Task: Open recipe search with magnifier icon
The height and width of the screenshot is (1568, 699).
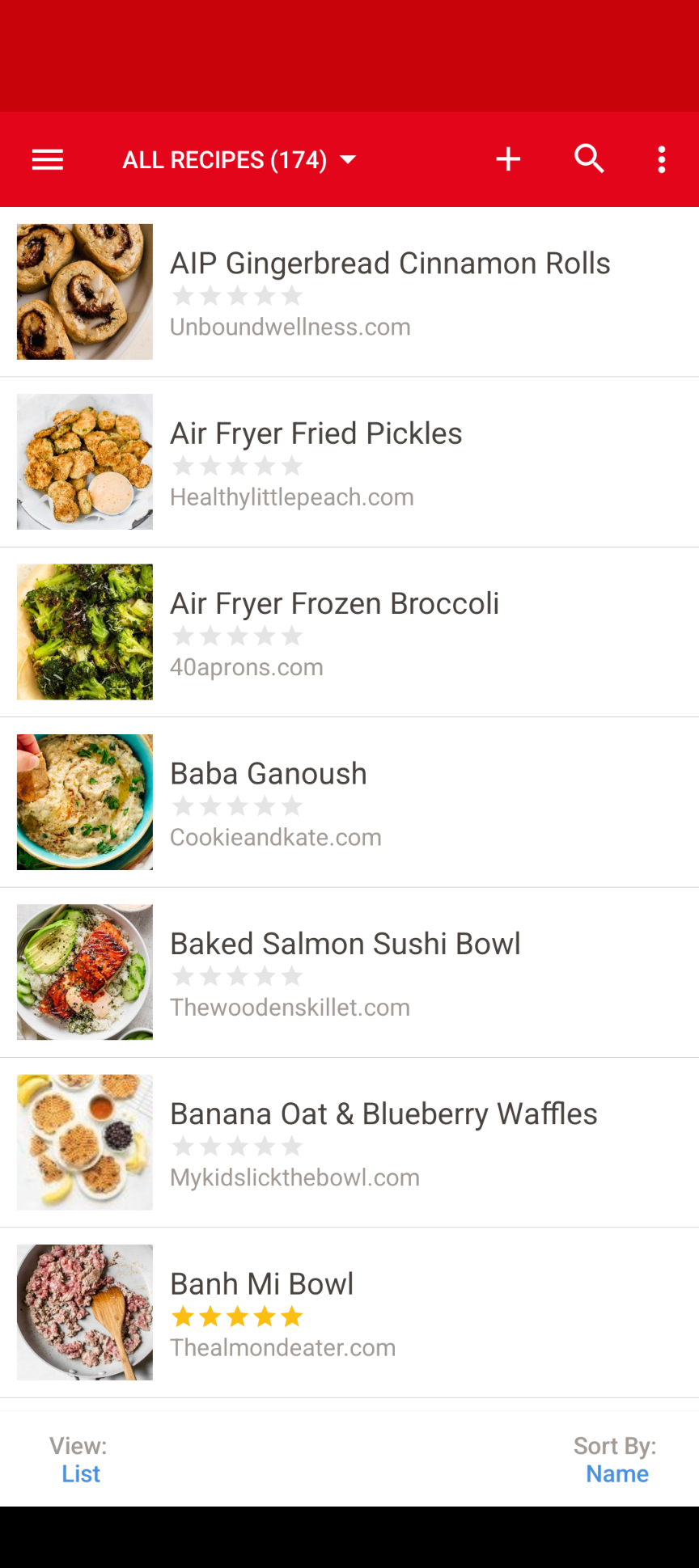Action: (x=589, y=159)
